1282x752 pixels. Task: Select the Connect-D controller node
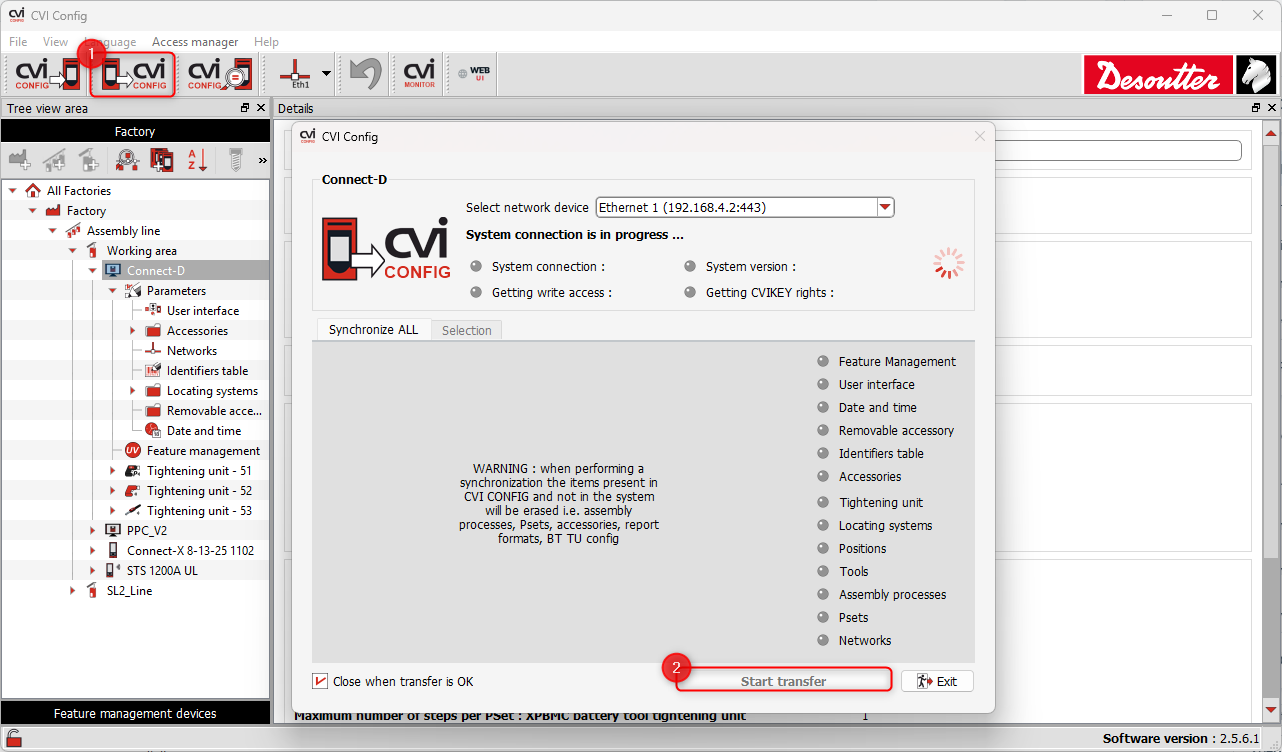[155, 271]
